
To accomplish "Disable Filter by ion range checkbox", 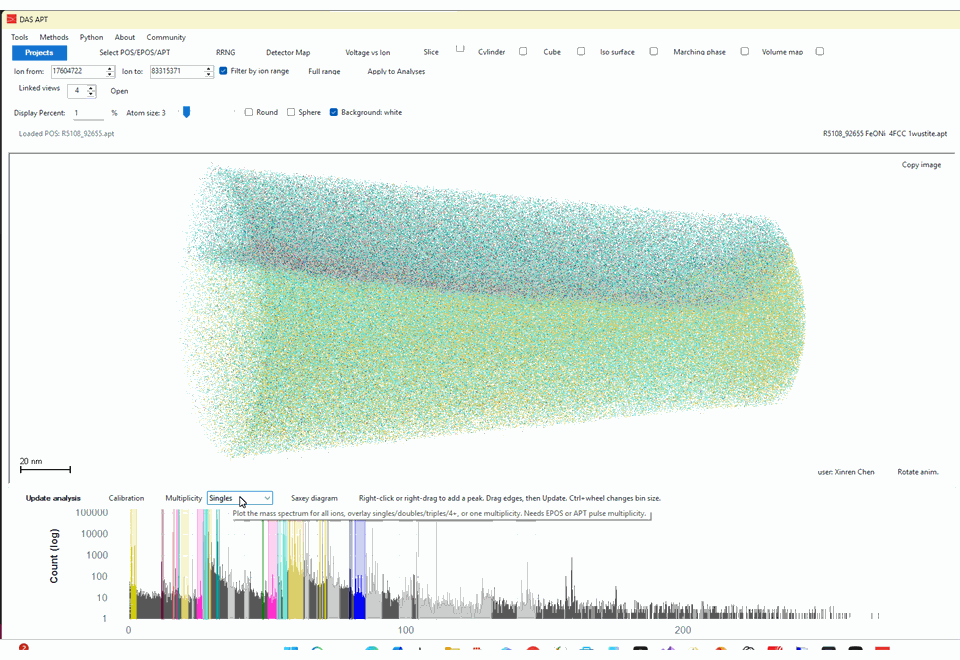I will (223, 71).
